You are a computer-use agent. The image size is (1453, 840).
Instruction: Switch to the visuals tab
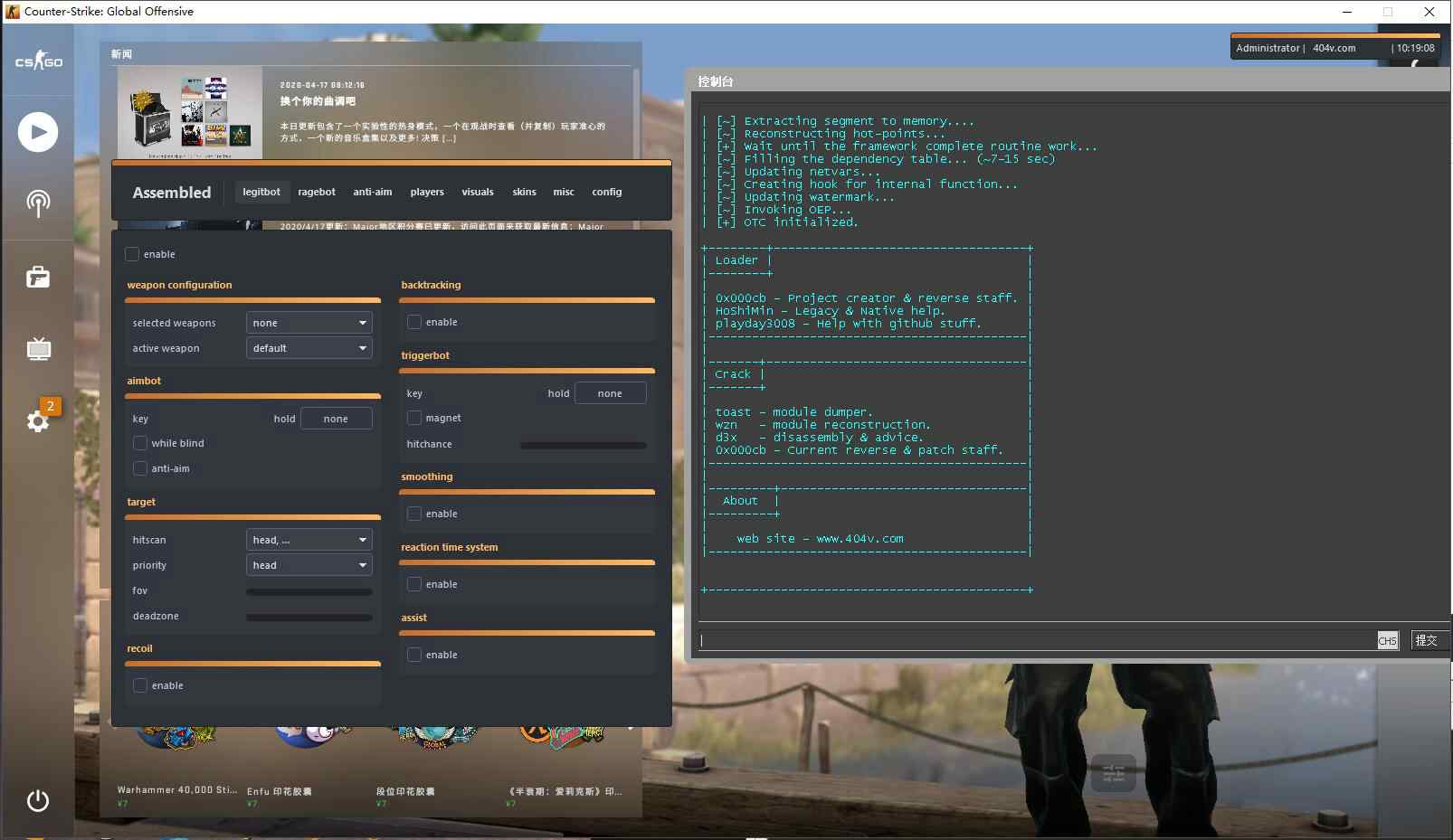point(478,192)
